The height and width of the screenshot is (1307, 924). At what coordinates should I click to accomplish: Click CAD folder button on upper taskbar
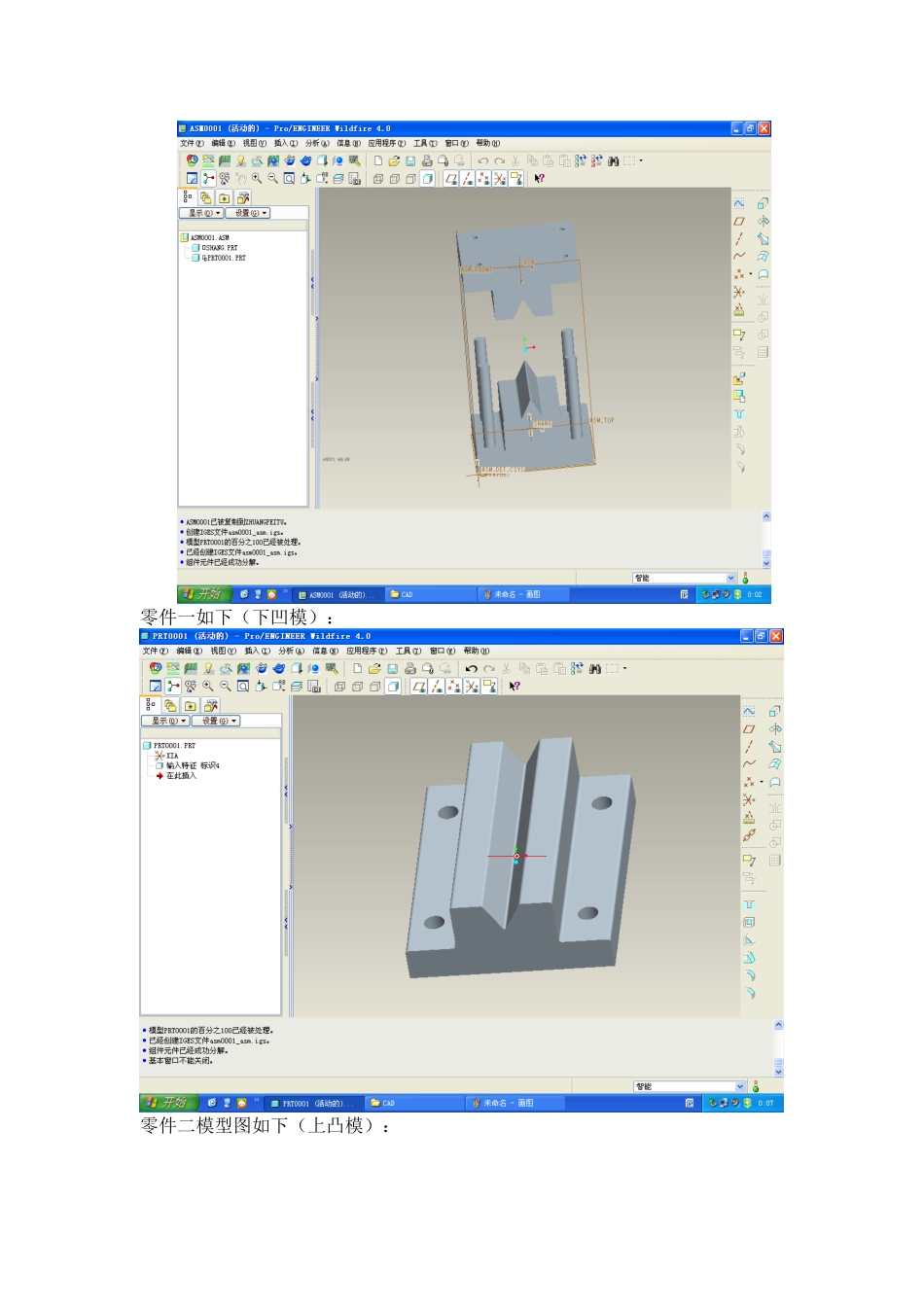click(x=402, y=594)
